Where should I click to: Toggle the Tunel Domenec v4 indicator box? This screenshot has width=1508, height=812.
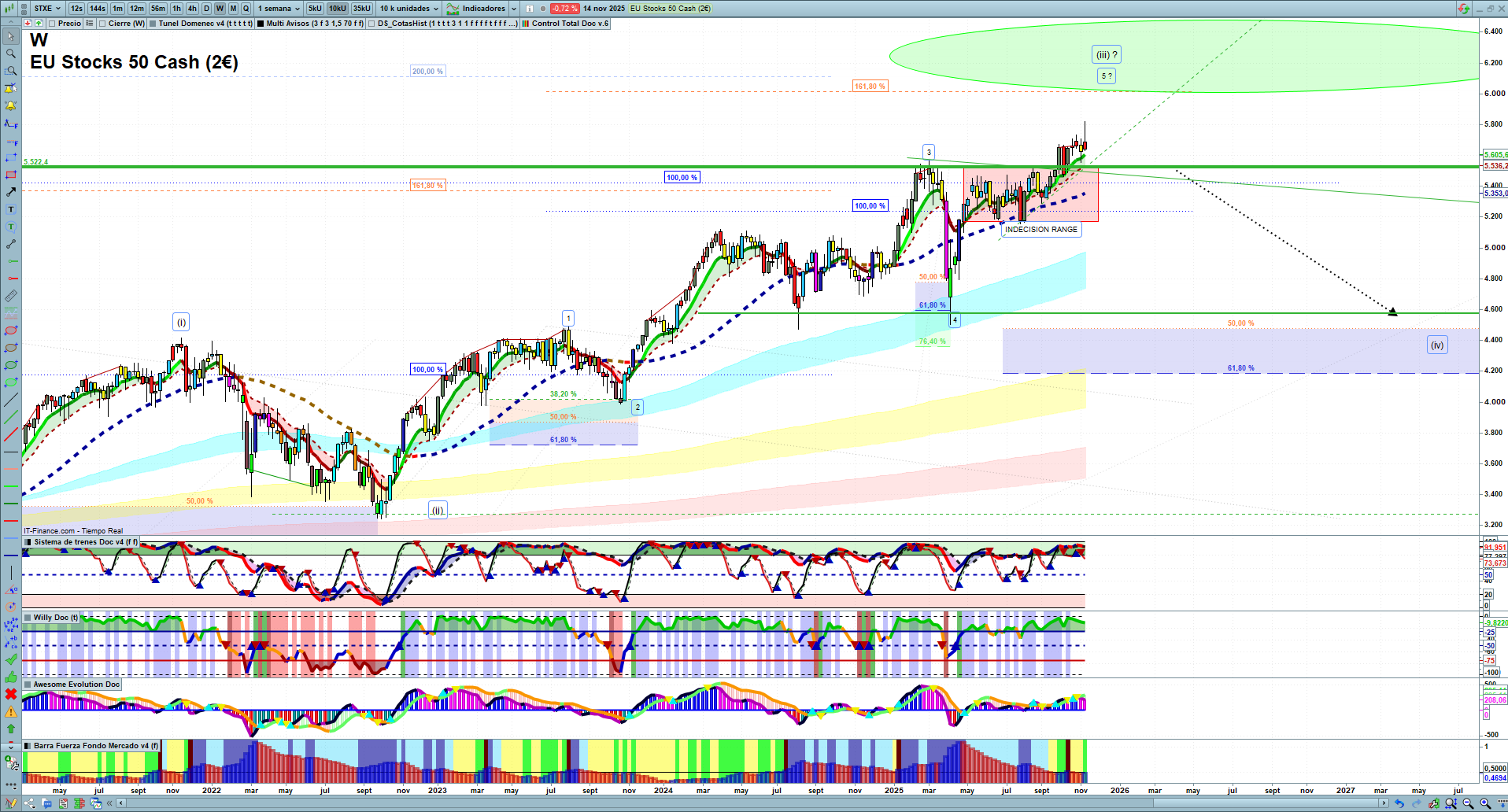pyautogui.click(x=153, y=24)
